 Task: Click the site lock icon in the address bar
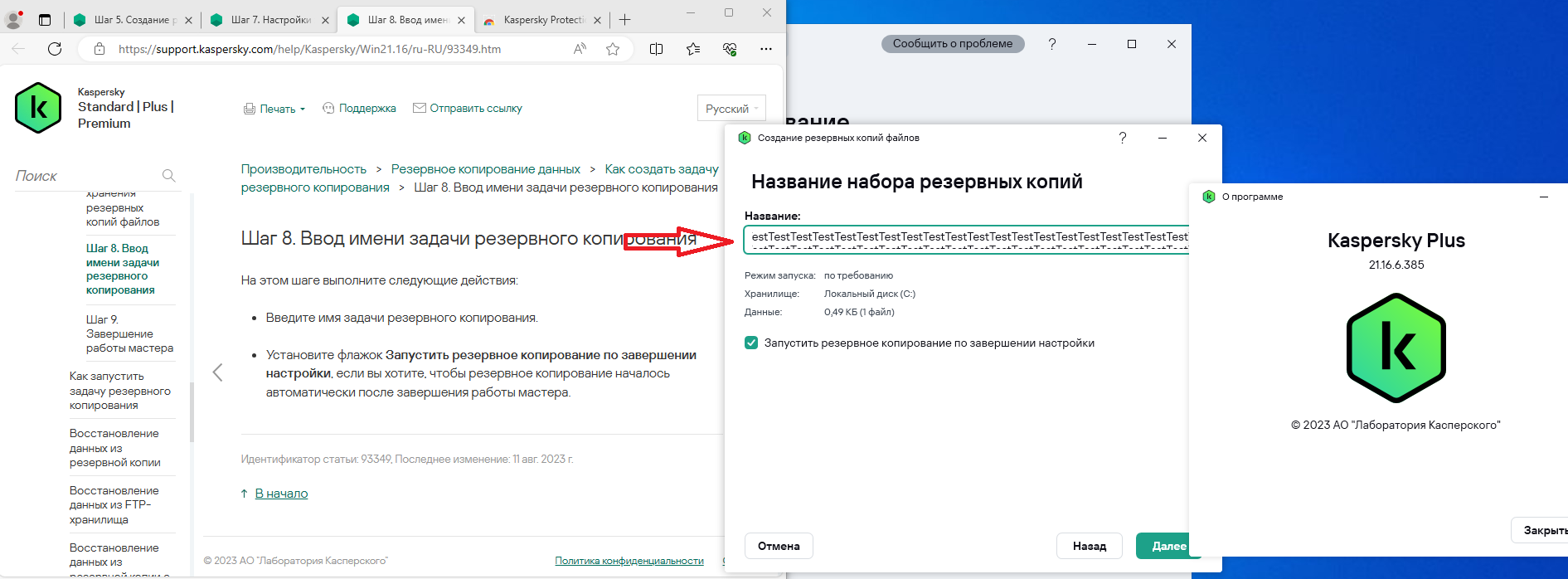click(100, 49)
